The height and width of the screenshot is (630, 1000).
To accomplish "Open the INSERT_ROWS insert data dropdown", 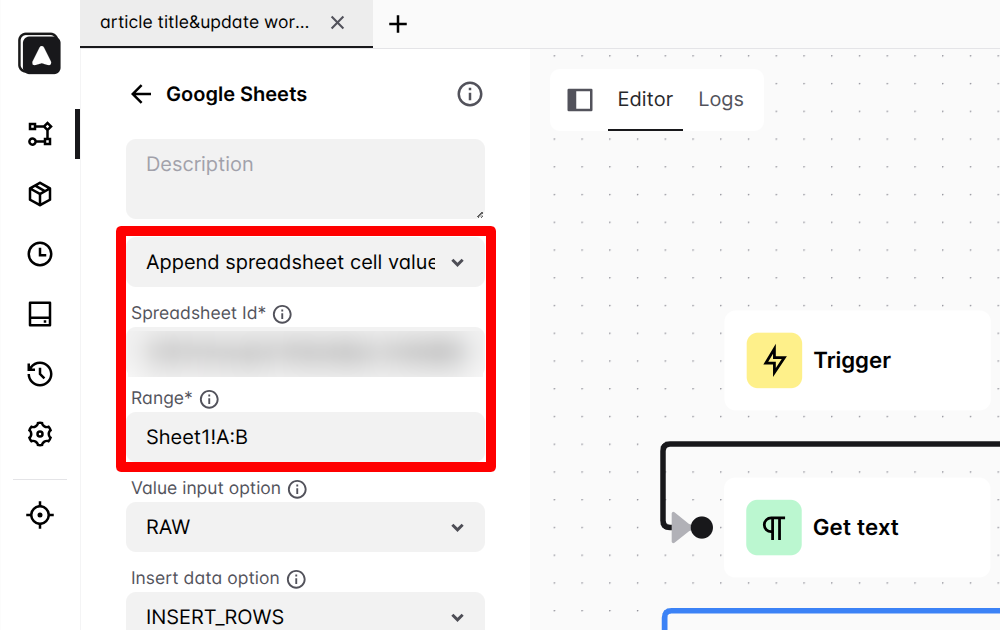I will pyautogui.click(x=305, y=613).
